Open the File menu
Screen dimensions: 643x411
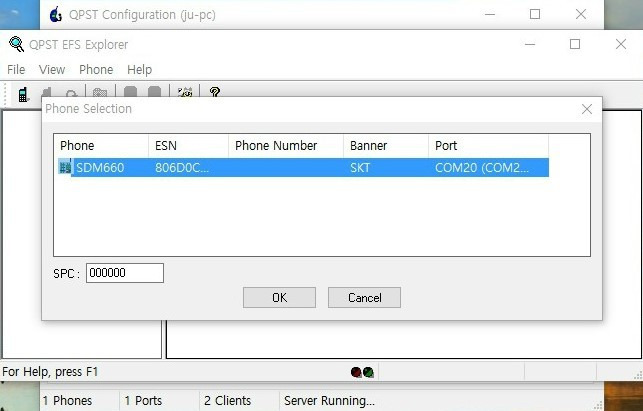[x=16, y=70]
